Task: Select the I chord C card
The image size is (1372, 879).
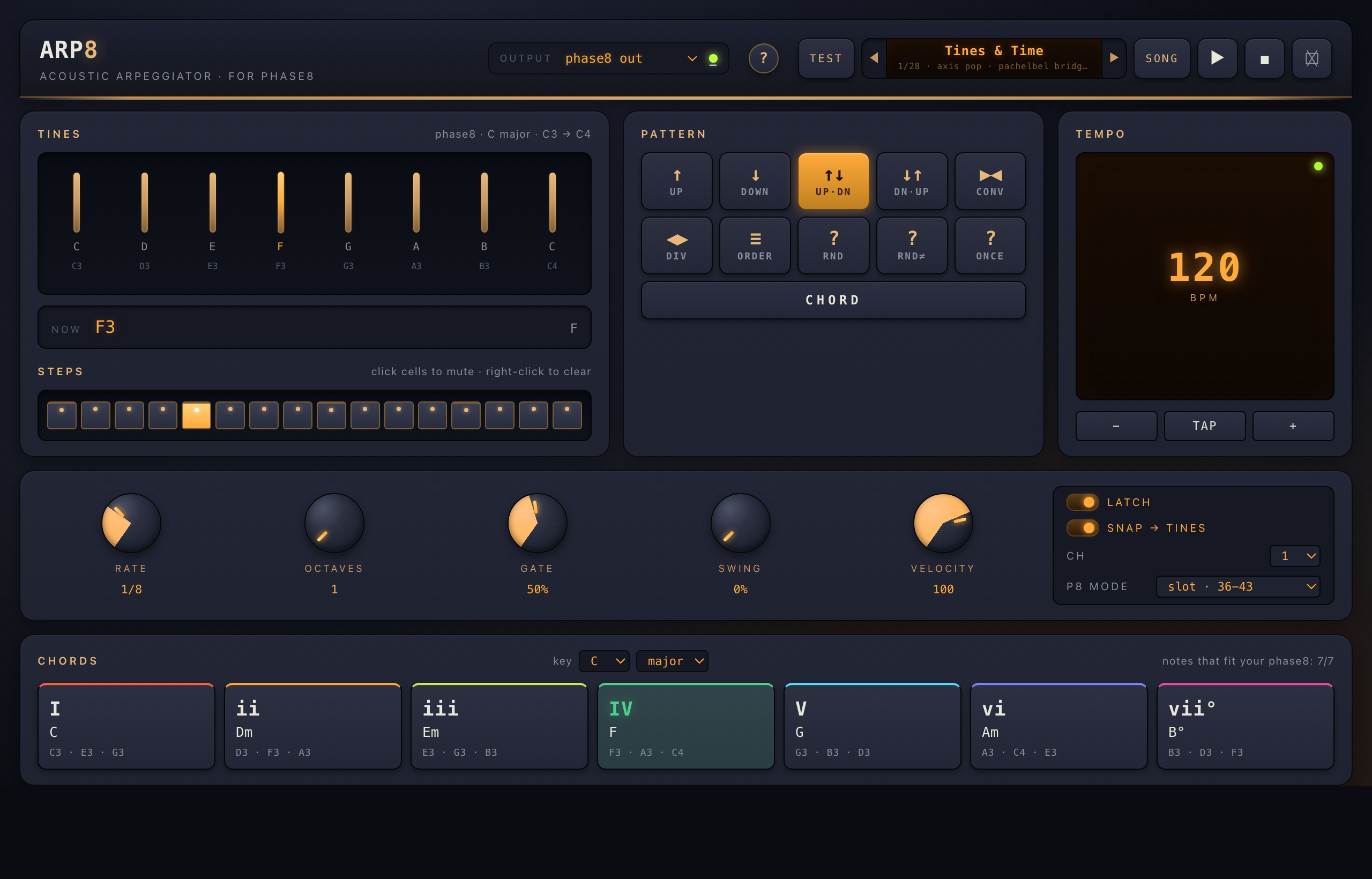Action: tap(126, 726)
